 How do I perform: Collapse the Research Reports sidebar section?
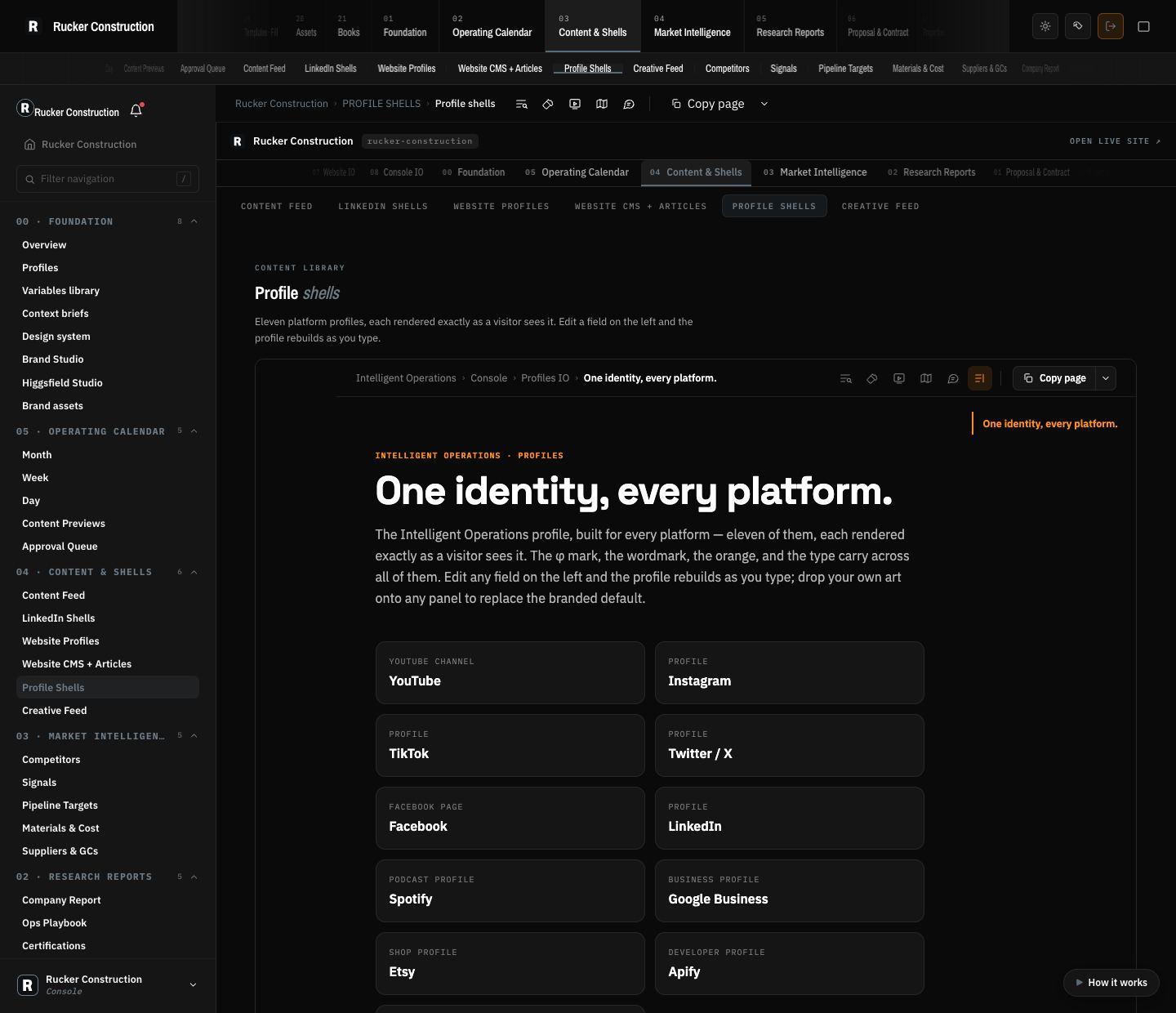(194, 877)
